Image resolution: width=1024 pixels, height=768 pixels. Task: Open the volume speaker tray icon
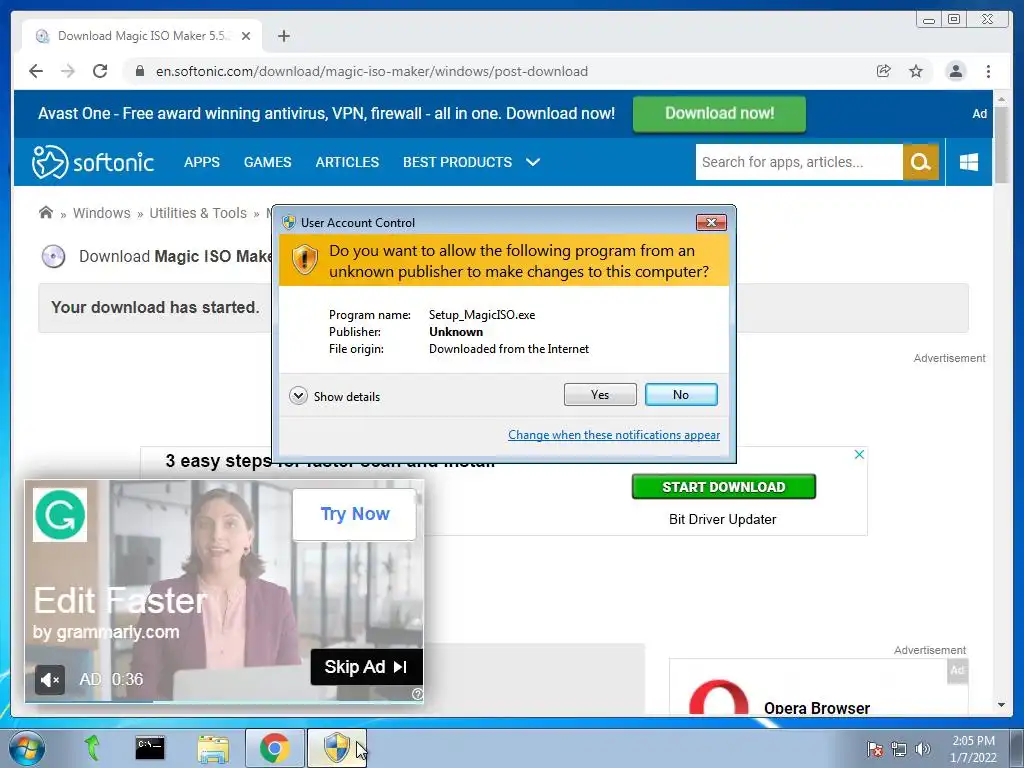[923, 749]
